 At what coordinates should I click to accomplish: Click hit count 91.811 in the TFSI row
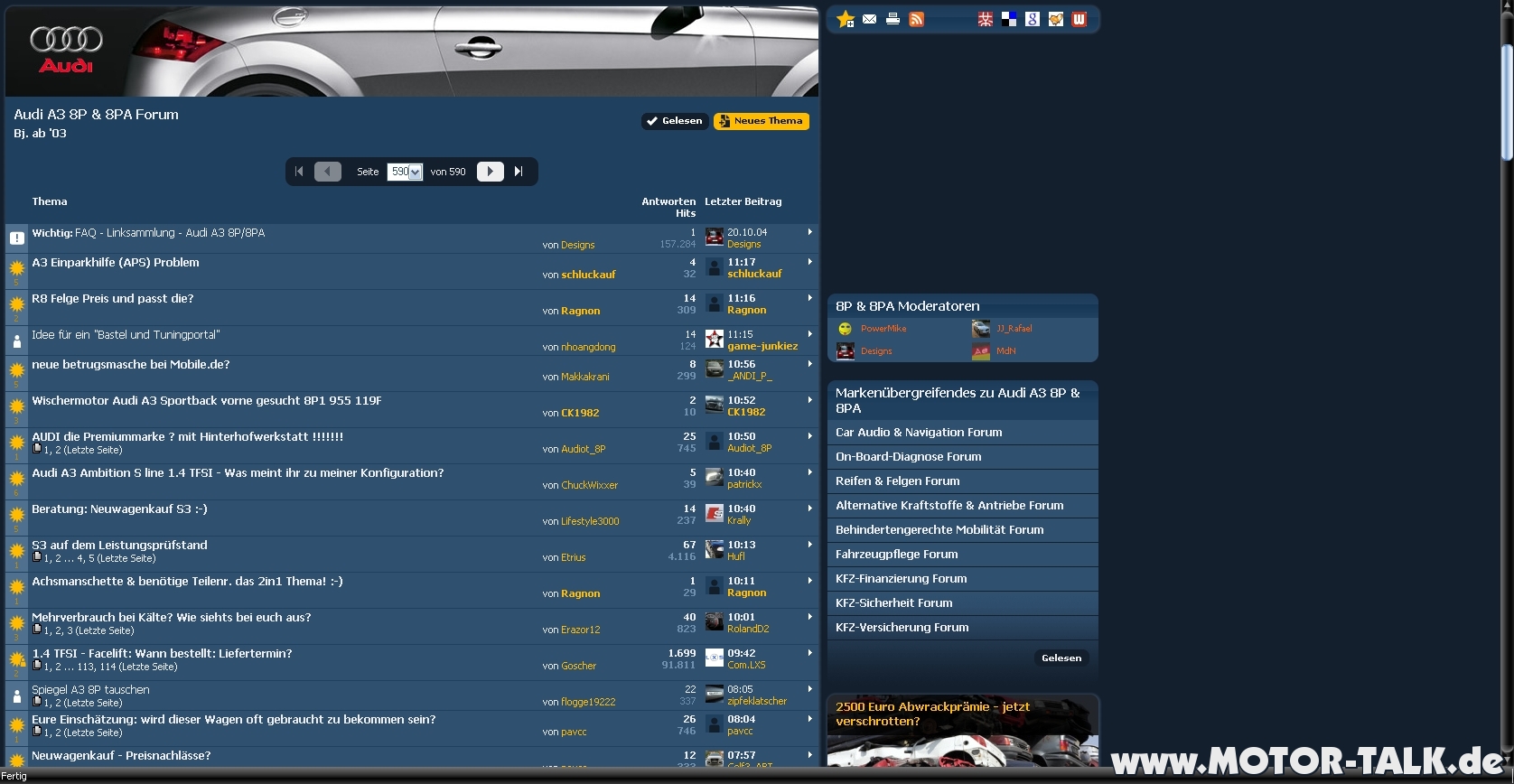[678, 666]
